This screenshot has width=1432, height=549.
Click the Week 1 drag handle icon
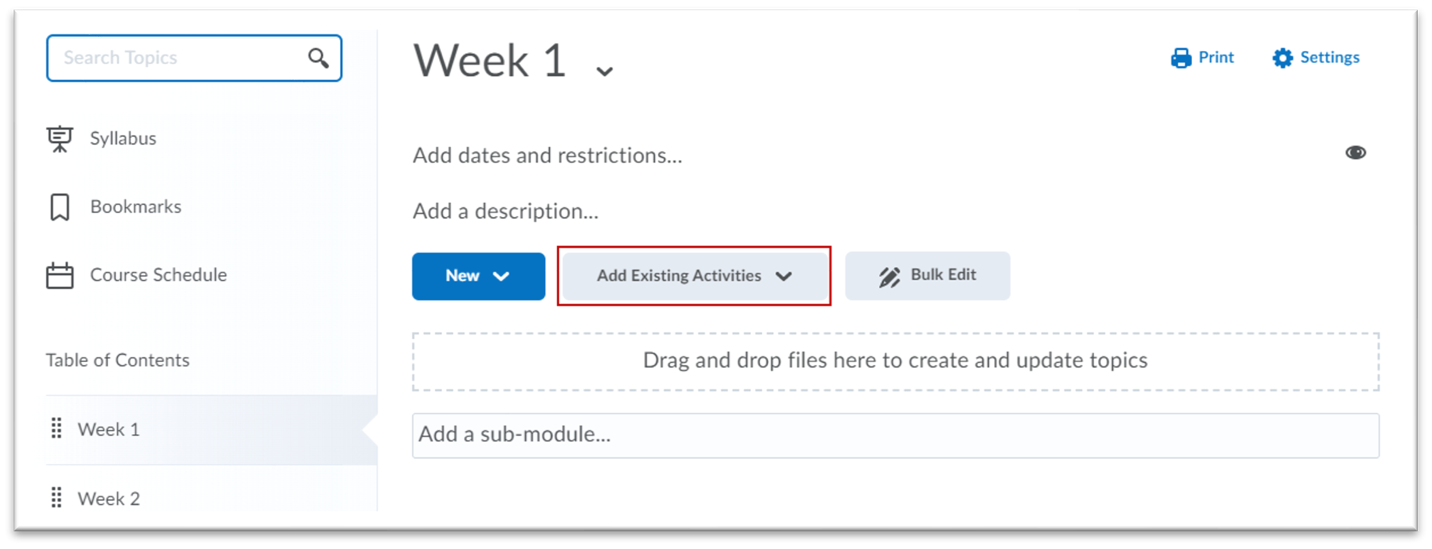click(x=57, y=429)
